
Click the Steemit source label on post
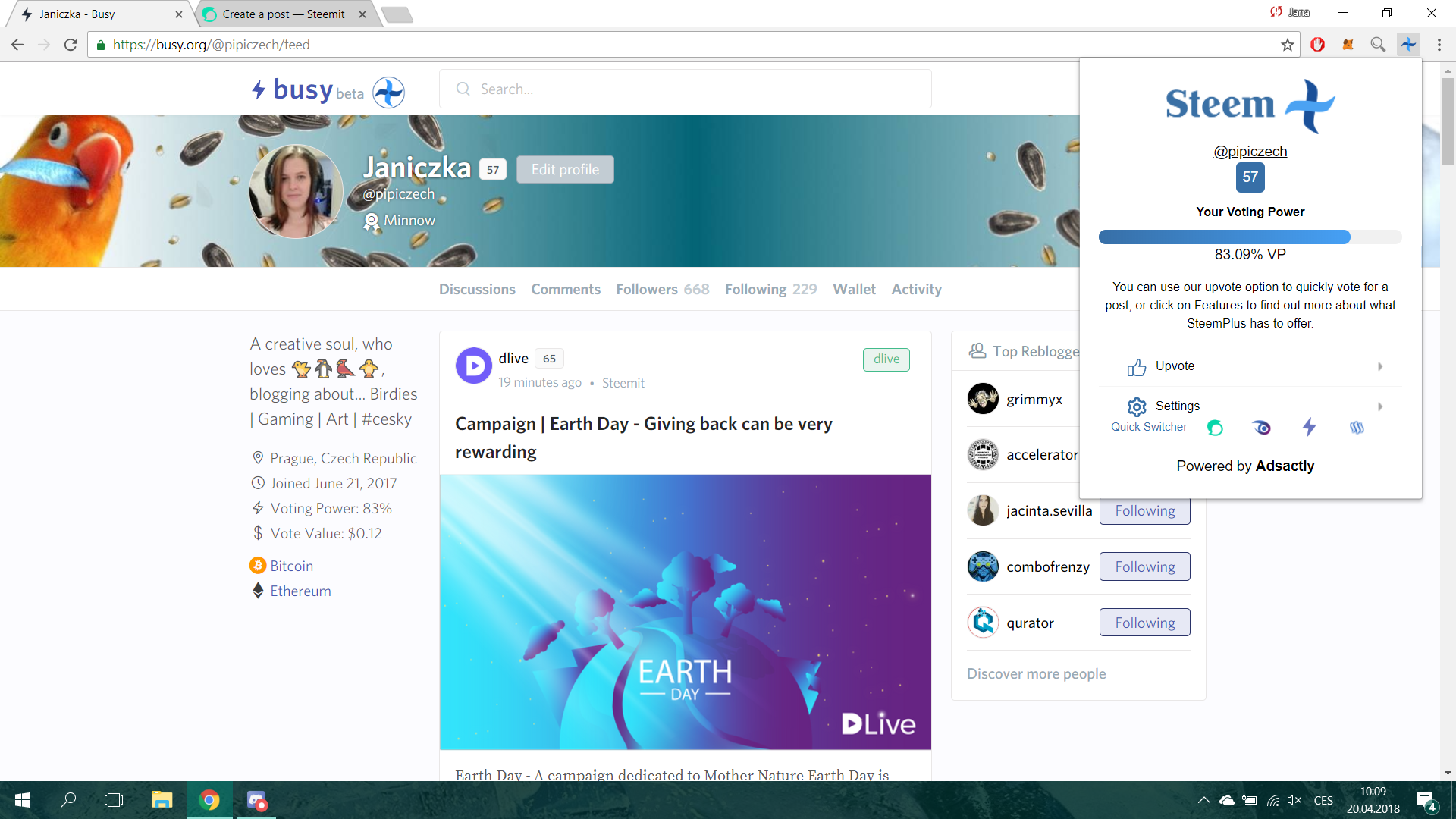pyautogui.click(x=623, y=383)
